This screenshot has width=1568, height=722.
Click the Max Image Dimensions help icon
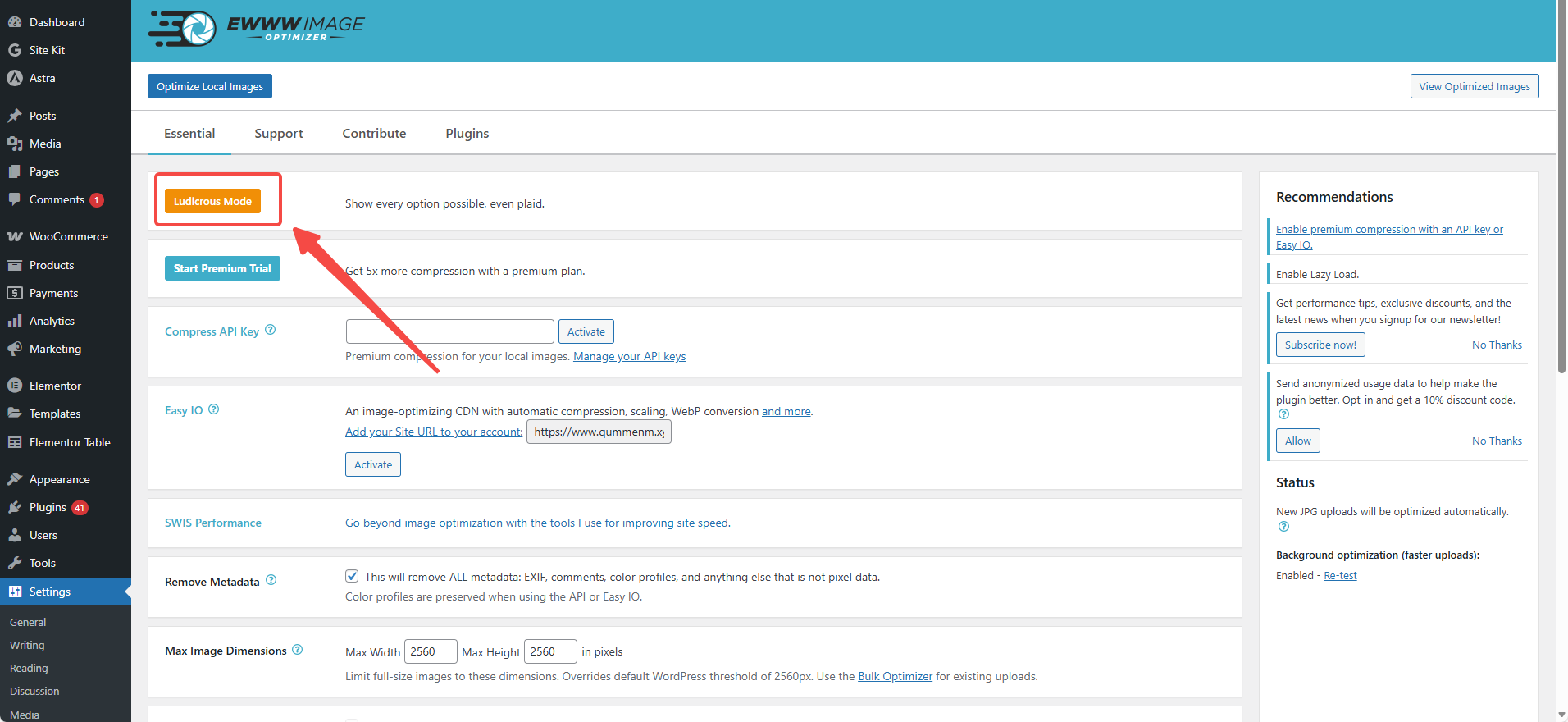tap(298, 650)
